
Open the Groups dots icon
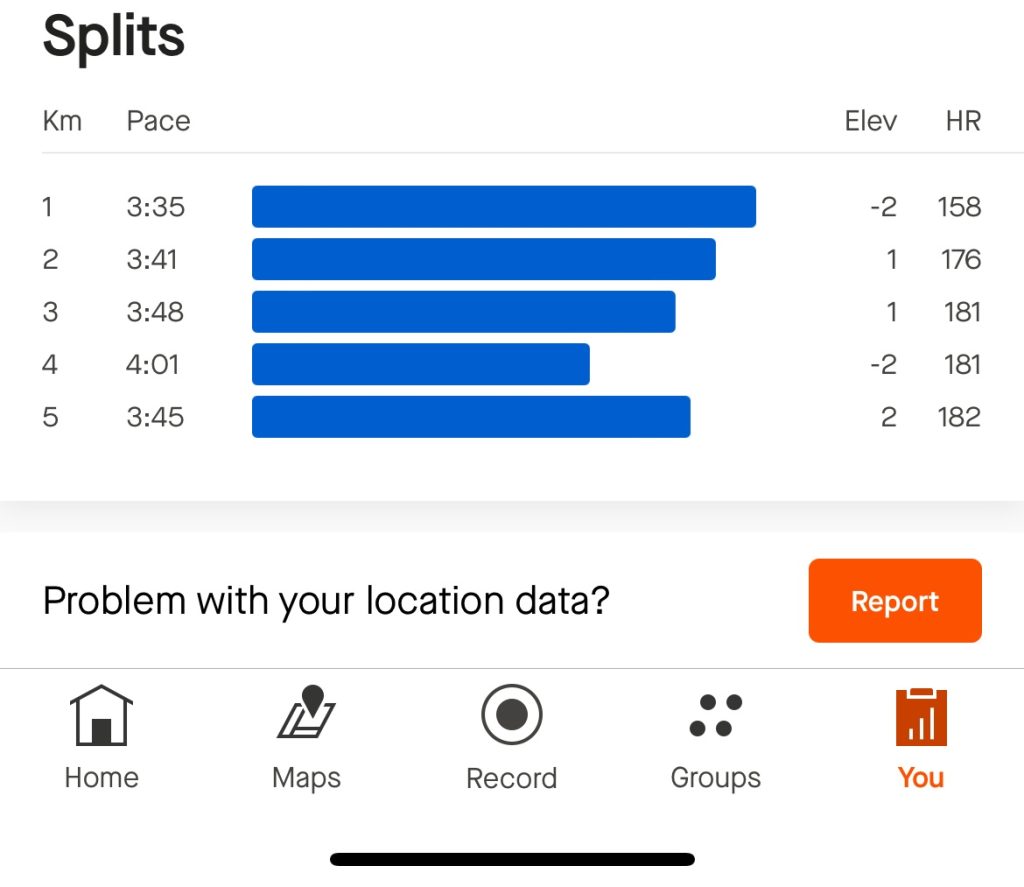coord(716,715)
